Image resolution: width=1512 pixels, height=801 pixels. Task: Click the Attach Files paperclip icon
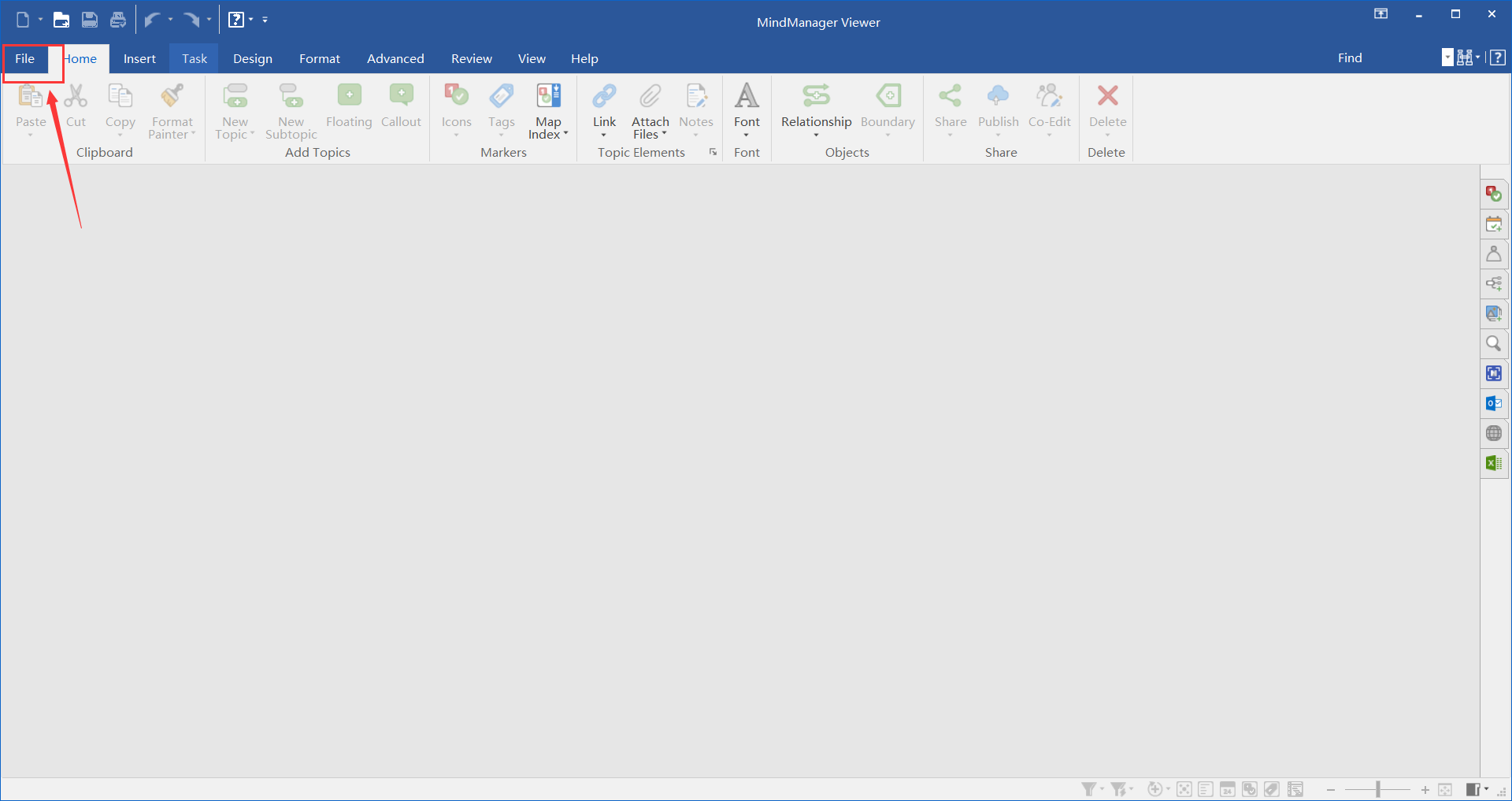650,96
